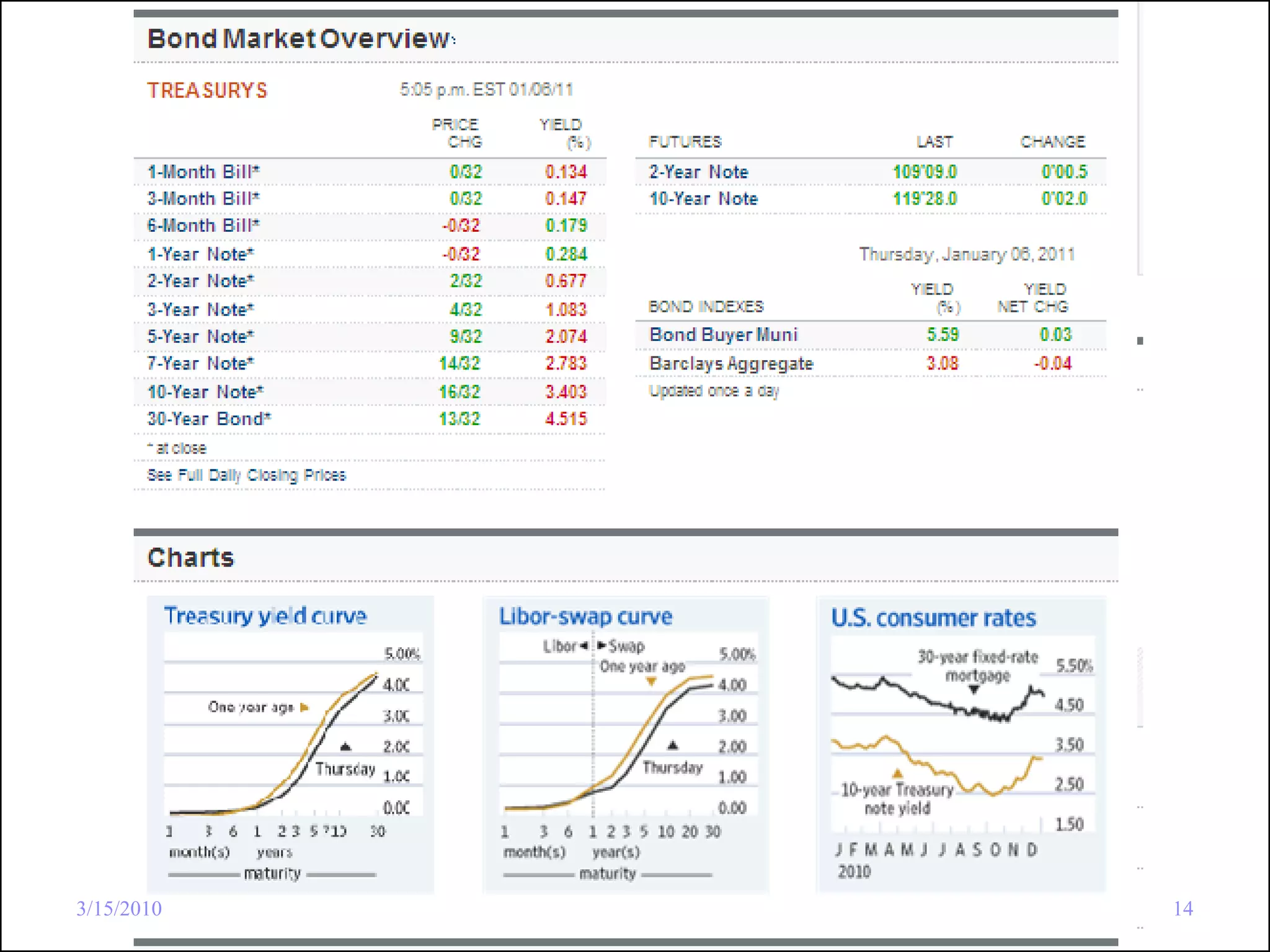Viewport: 1270px width, 952px height.
Task: Click the 1-Month Bill row label
Action: 203,172
